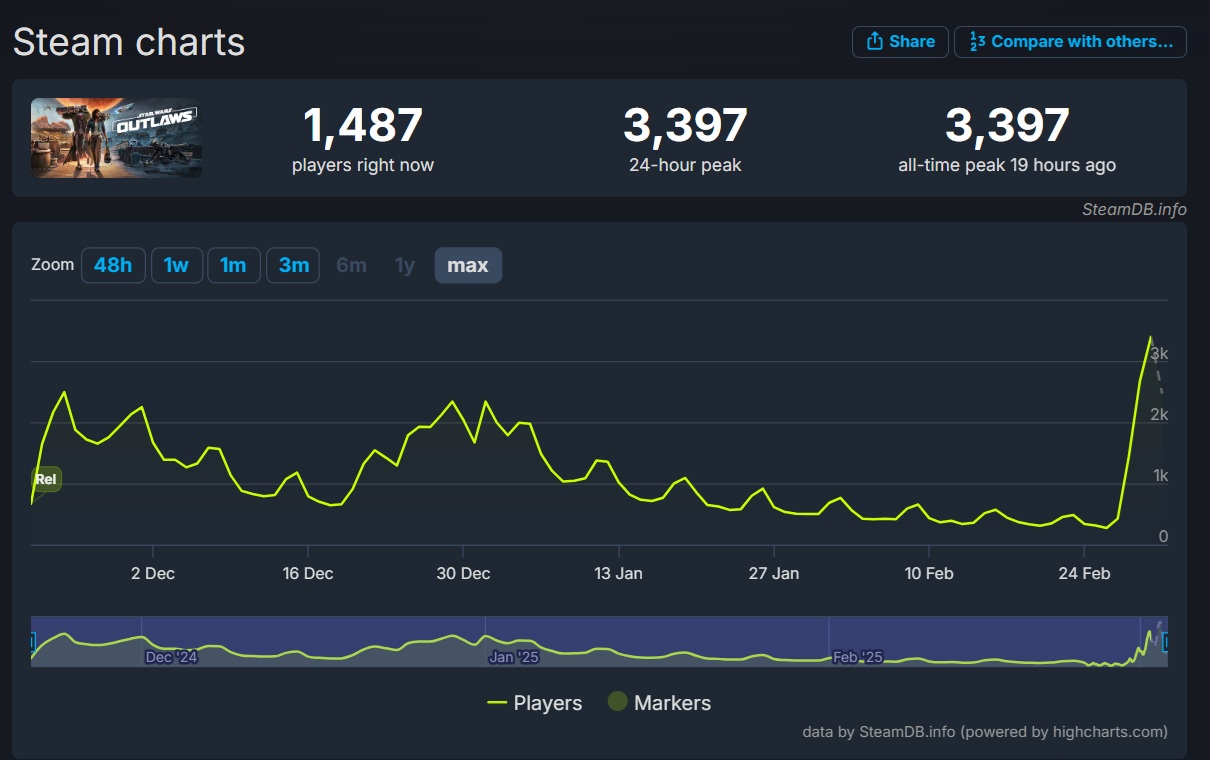Toggle the Players series in legend
The image size is (1210, 760).
click(534, 703)
